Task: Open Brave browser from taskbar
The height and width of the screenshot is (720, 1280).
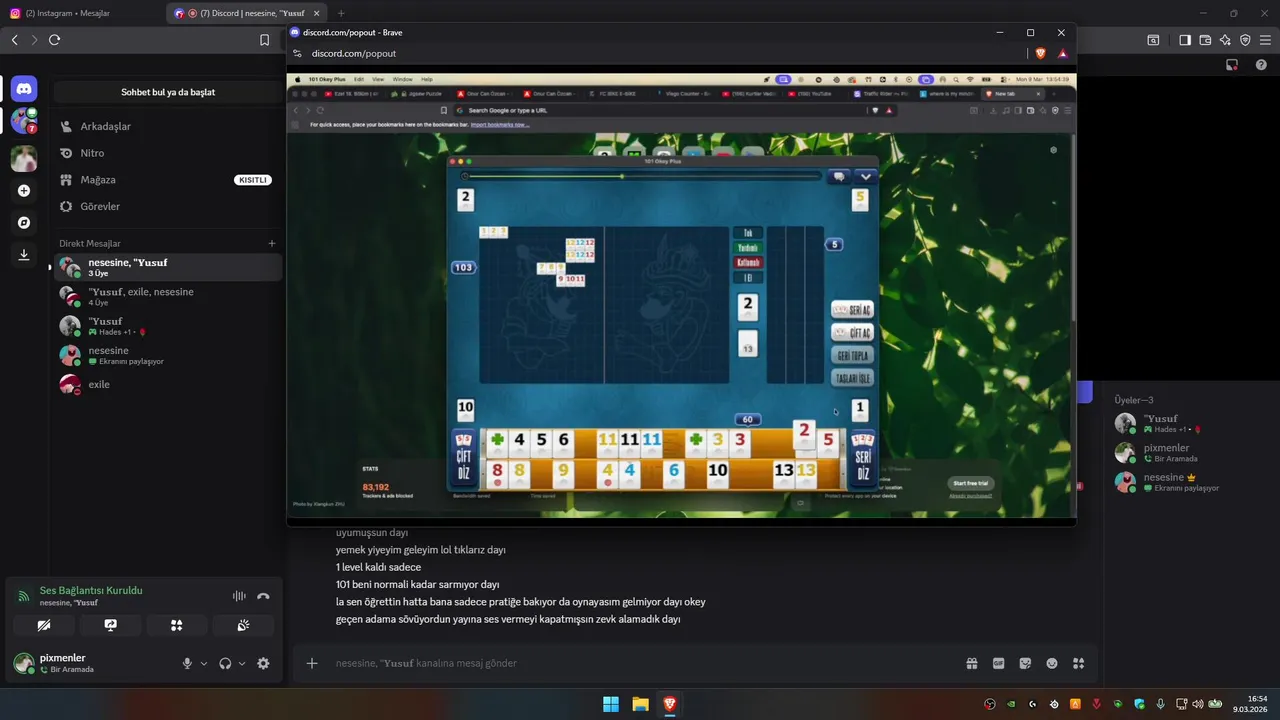Action: [670, 704]
